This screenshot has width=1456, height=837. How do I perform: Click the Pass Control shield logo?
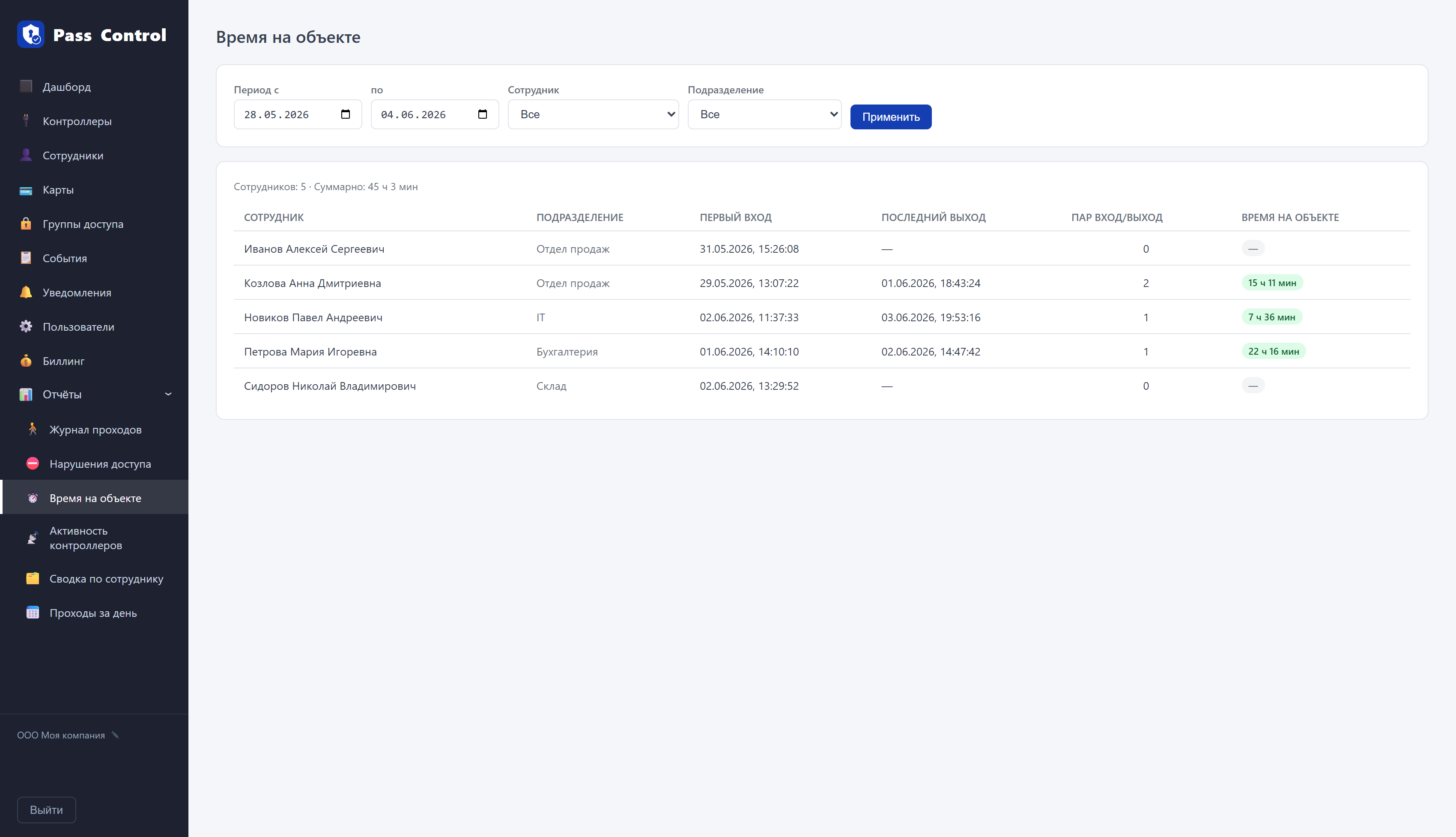[31, 35]
